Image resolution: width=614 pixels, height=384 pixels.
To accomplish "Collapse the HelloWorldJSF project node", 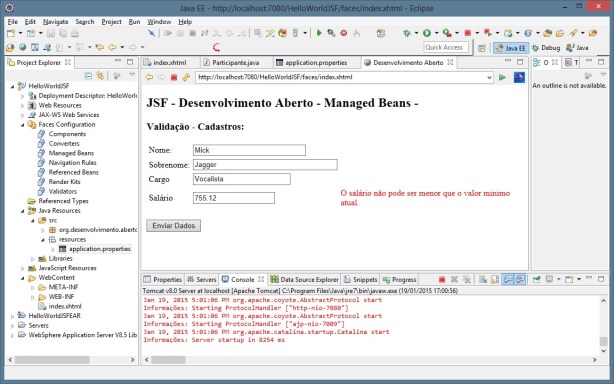I will coord(13,86).
